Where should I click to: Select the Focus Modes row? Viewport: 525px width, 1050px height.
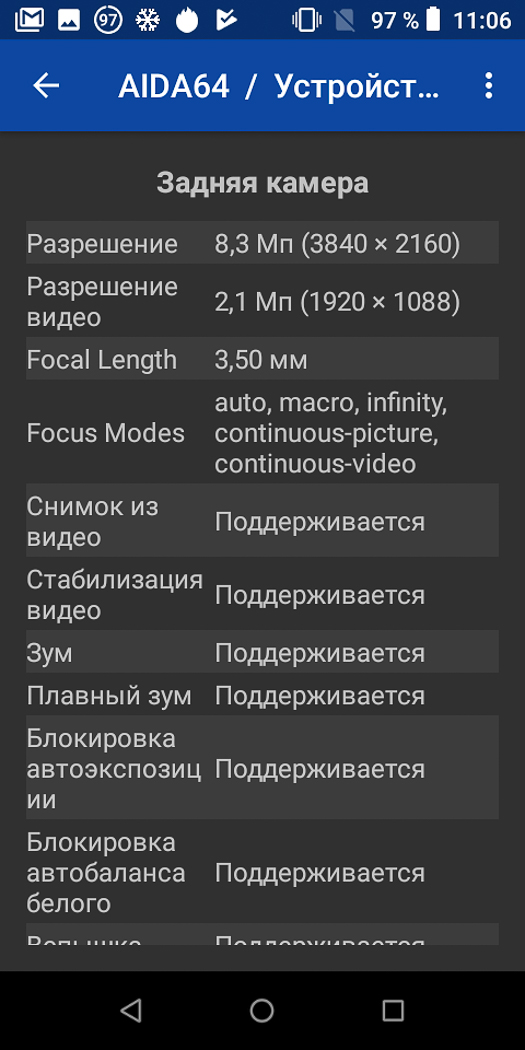pos(262,432)
